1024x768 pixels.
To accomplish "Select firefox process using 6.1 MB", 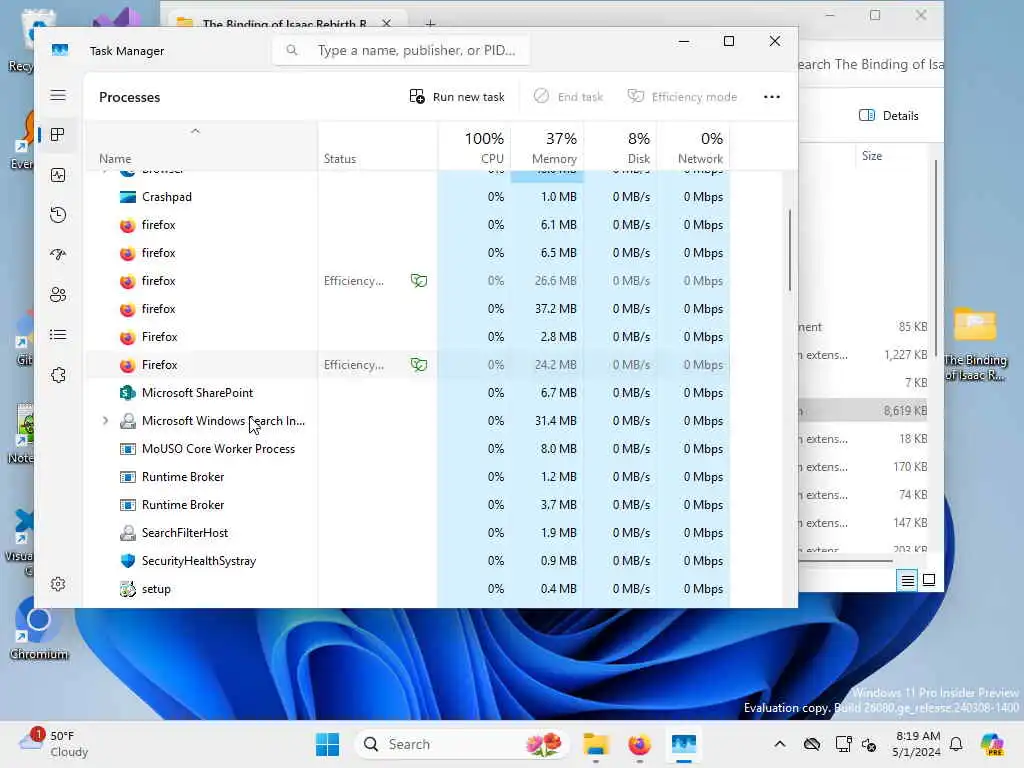I will tap(408, 225).
